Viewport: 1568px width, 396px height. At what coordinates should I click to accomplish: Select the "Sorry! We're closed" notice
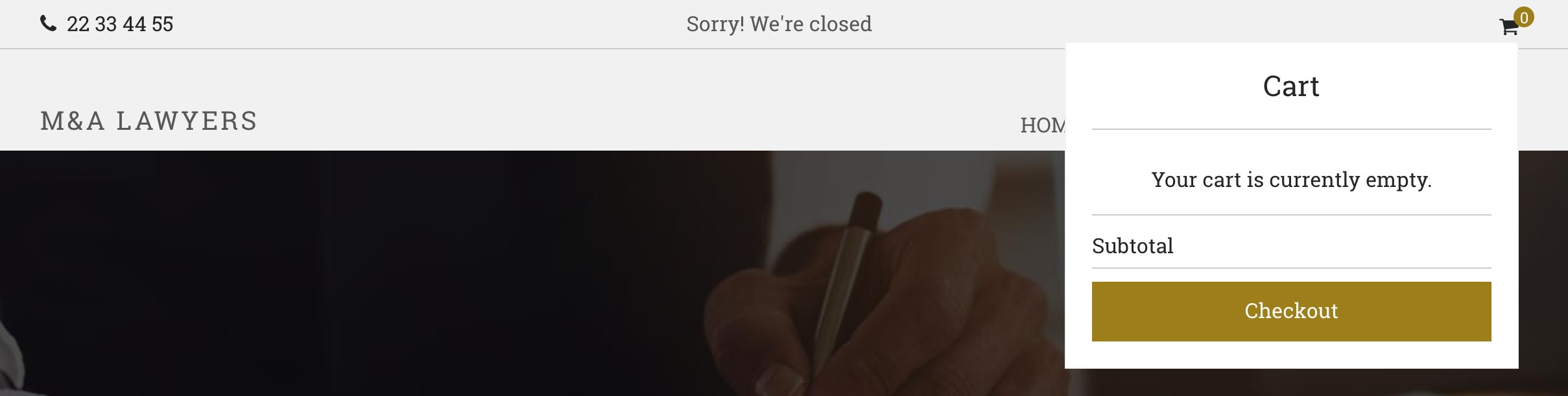[x=779, y=24]
